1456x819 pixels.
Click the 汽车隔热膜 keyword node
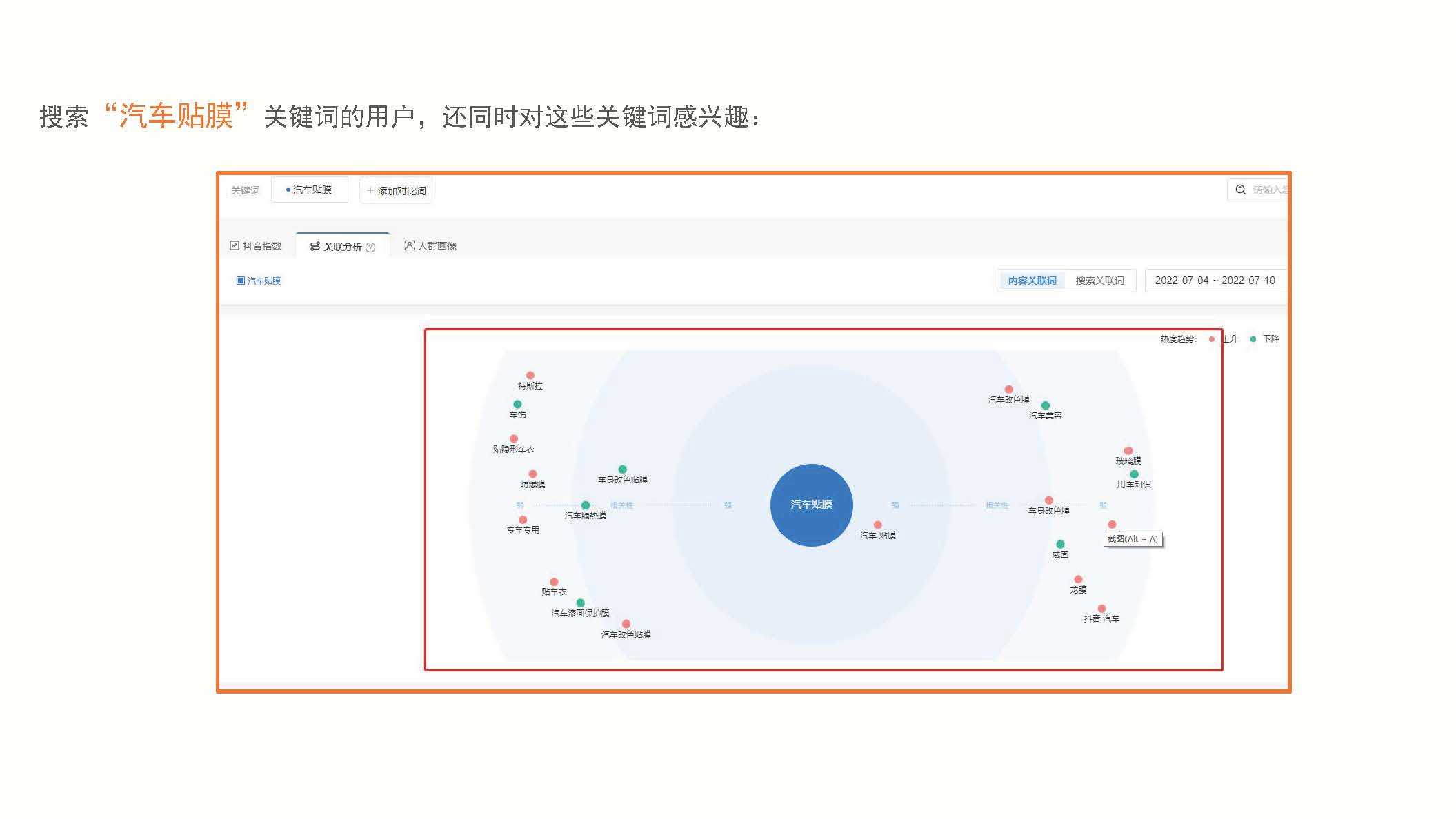tap(585, 505)
